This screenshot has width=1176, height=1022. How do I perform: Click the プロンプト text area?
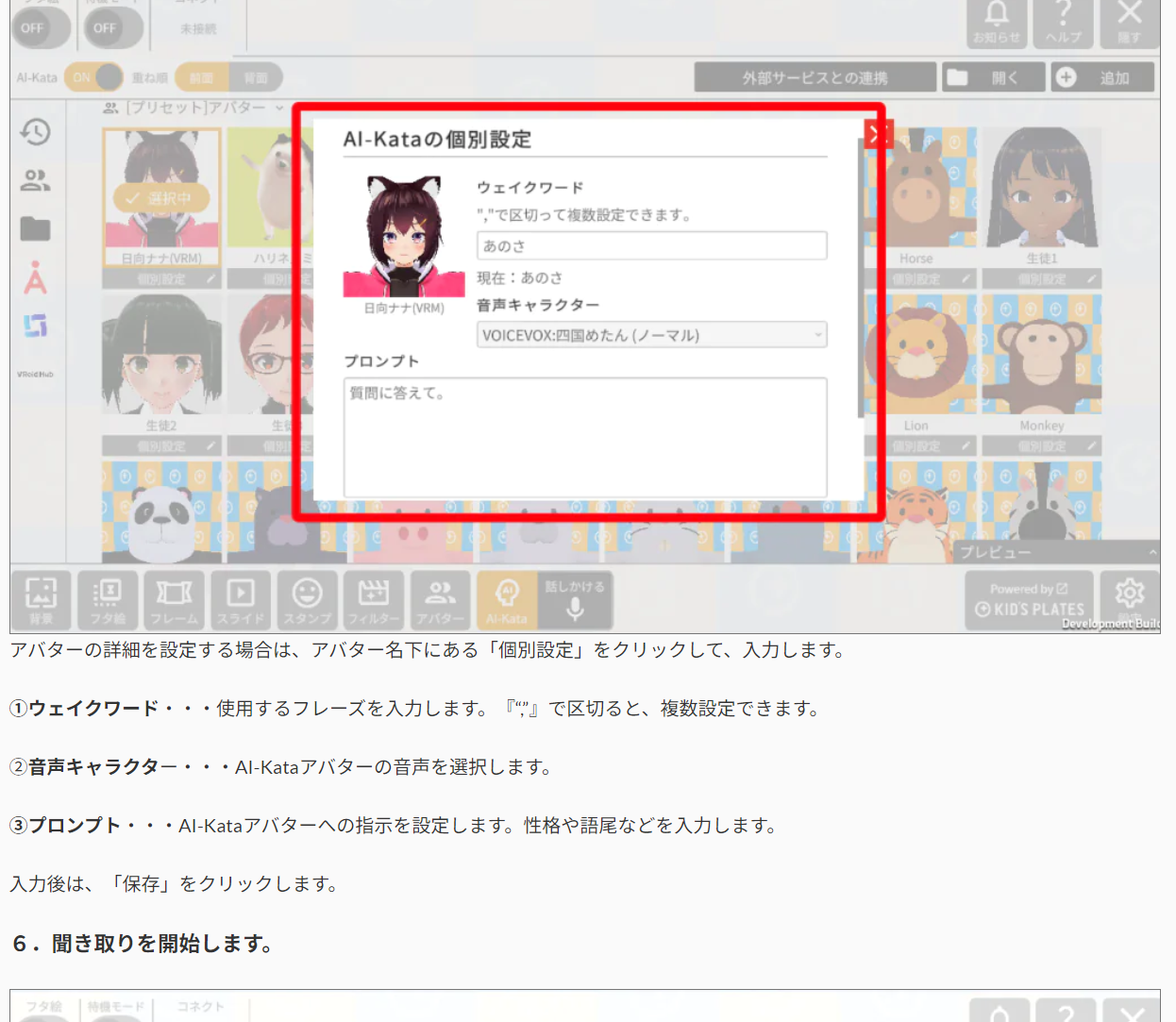pos(585,437)
